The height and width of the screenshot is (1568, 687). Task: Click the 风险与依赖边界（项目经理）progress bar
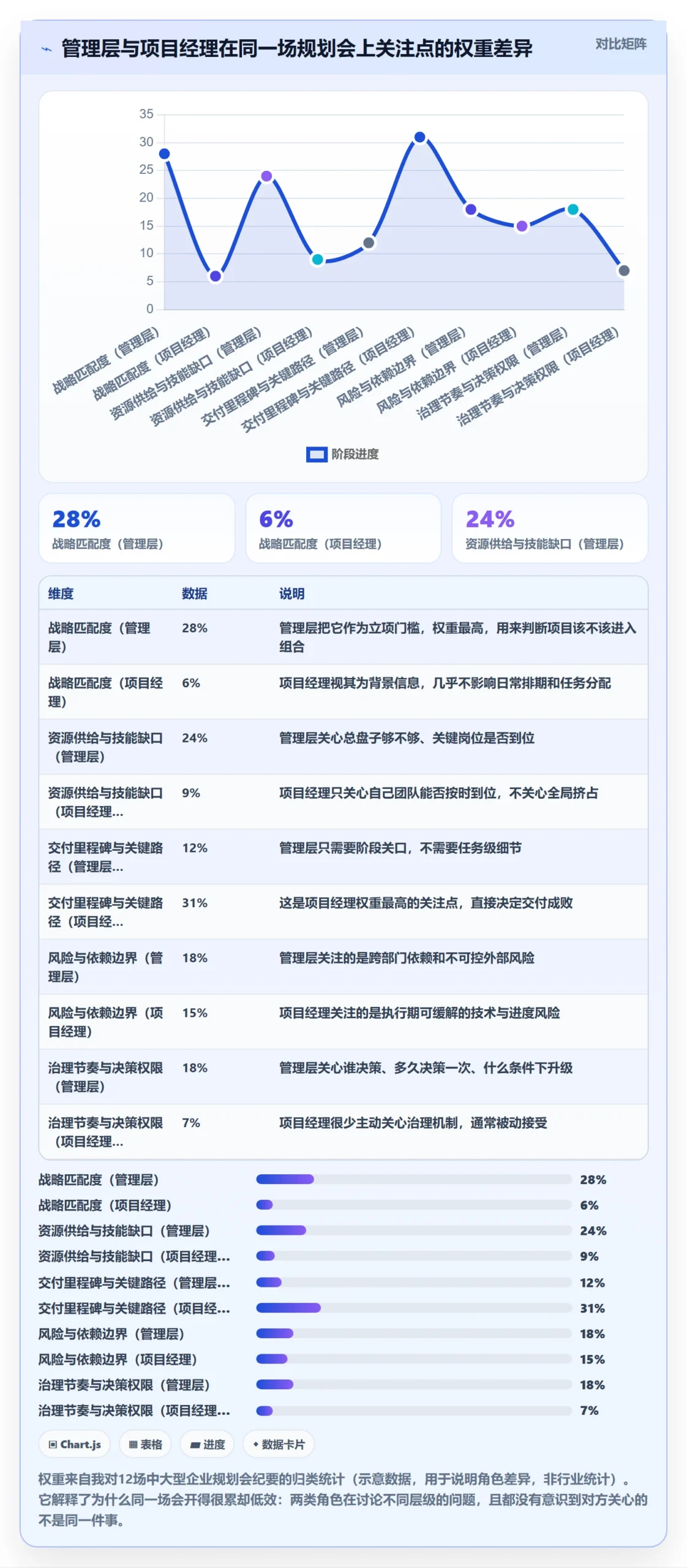[x=414, y=1359]
